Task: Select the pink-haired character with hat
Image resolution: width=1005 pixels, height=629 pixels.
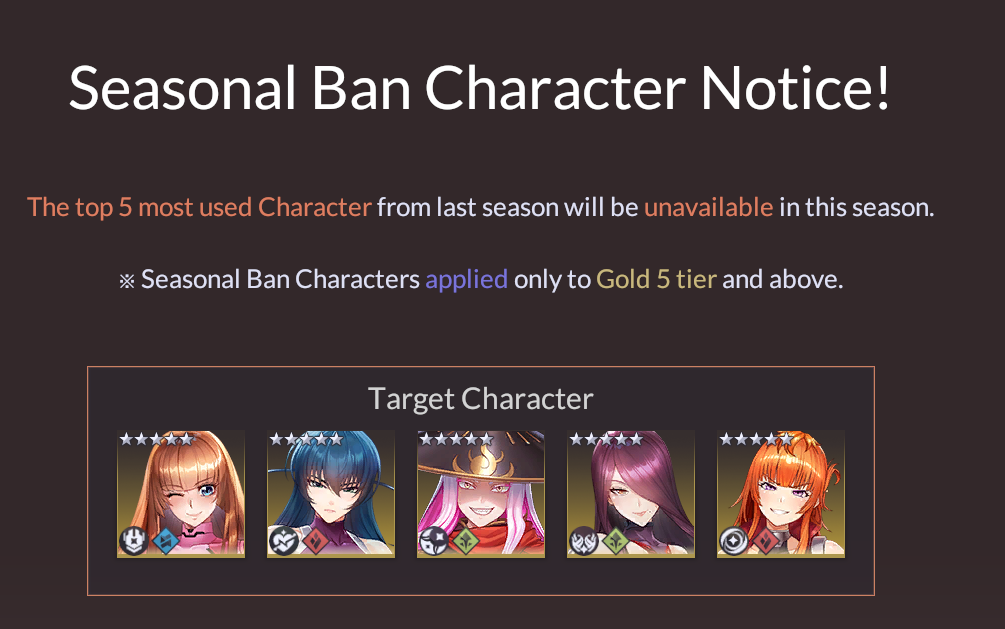Action: [481, 494]
